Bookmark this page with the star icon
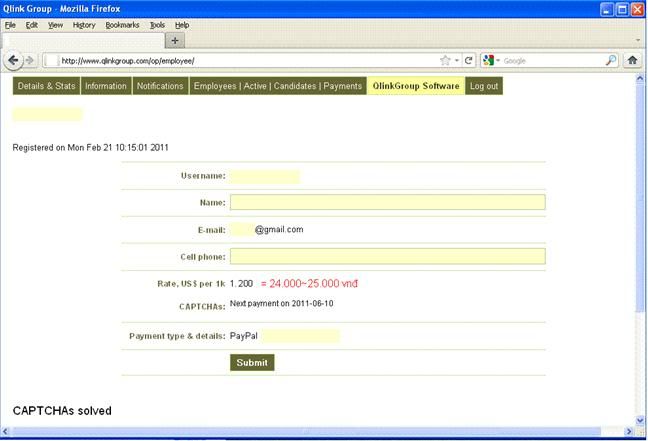The image size is (648, 441). 445,61
